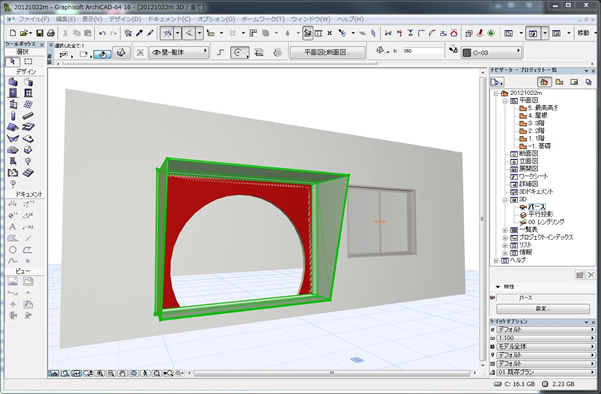Click the C-03 gray material swatch
Screen dimensions: 601x394
[x=466, y=53]
